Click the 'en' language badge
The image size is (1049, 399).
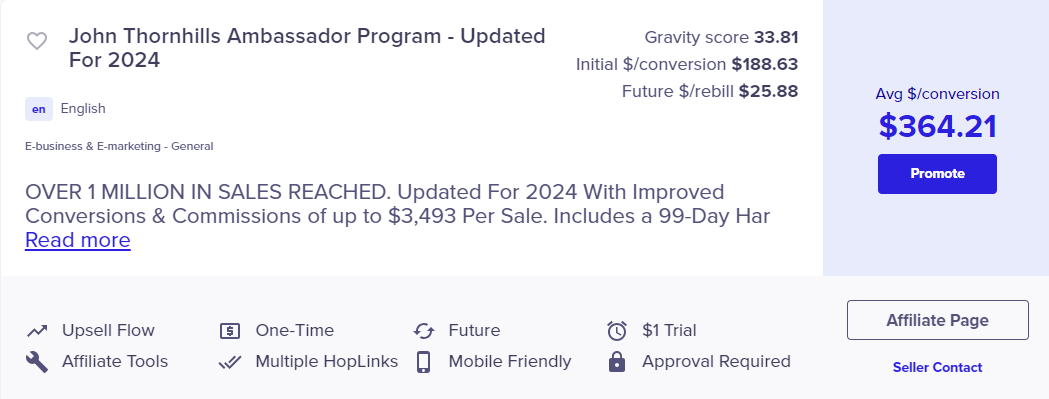click(39, 109)
